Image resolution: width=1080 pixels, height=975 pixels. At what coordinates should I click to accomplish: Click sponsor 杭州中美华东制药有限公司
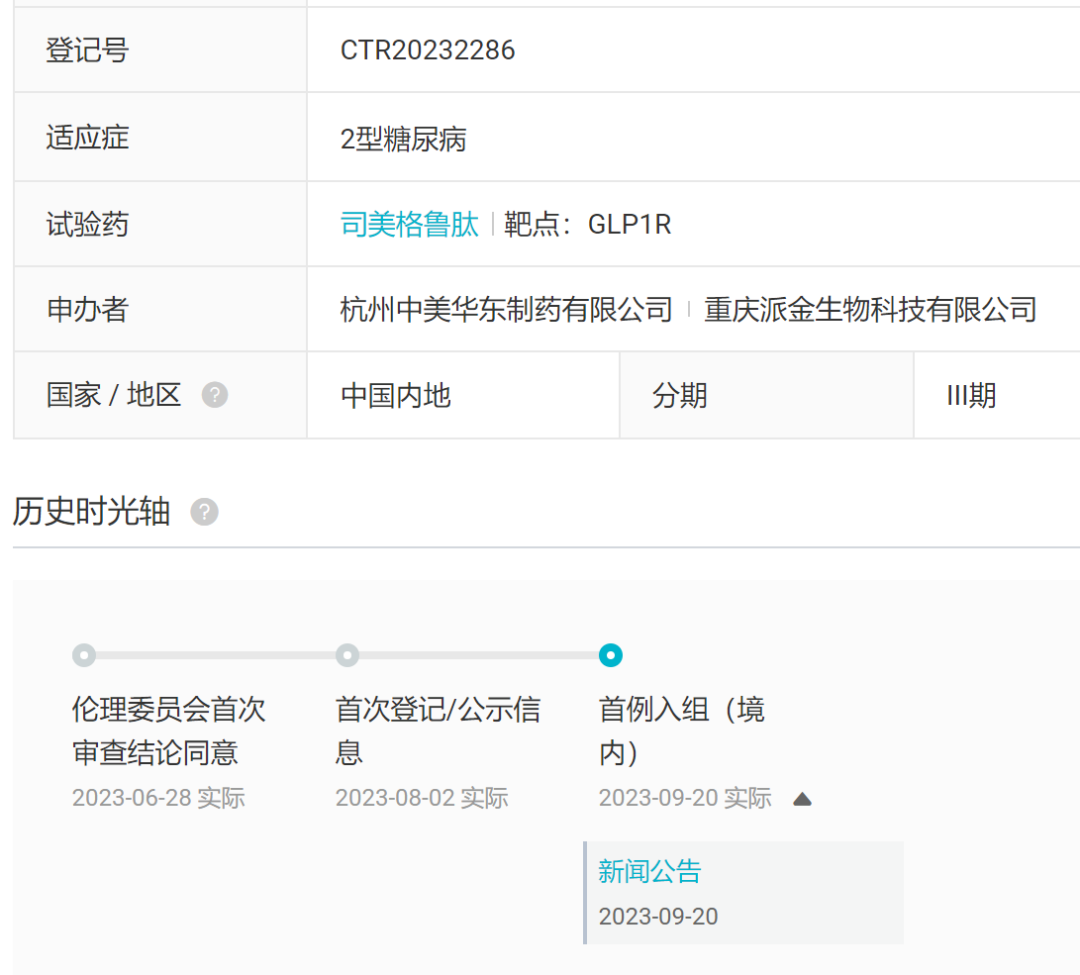point(506,309)
